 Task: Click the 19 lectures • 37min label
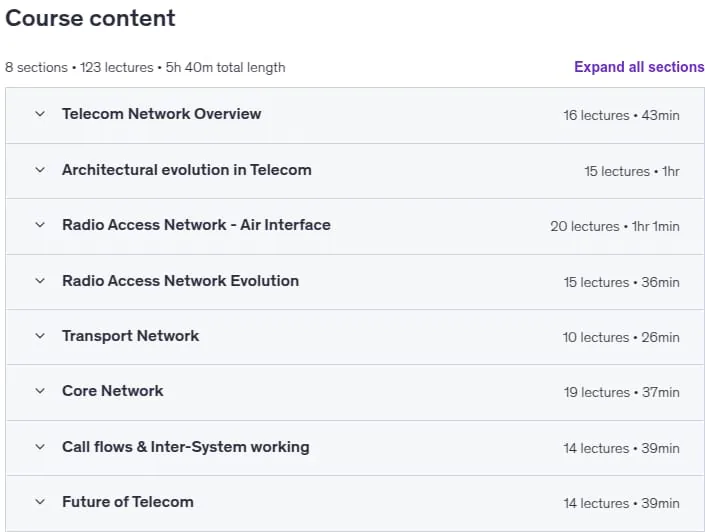621,393
